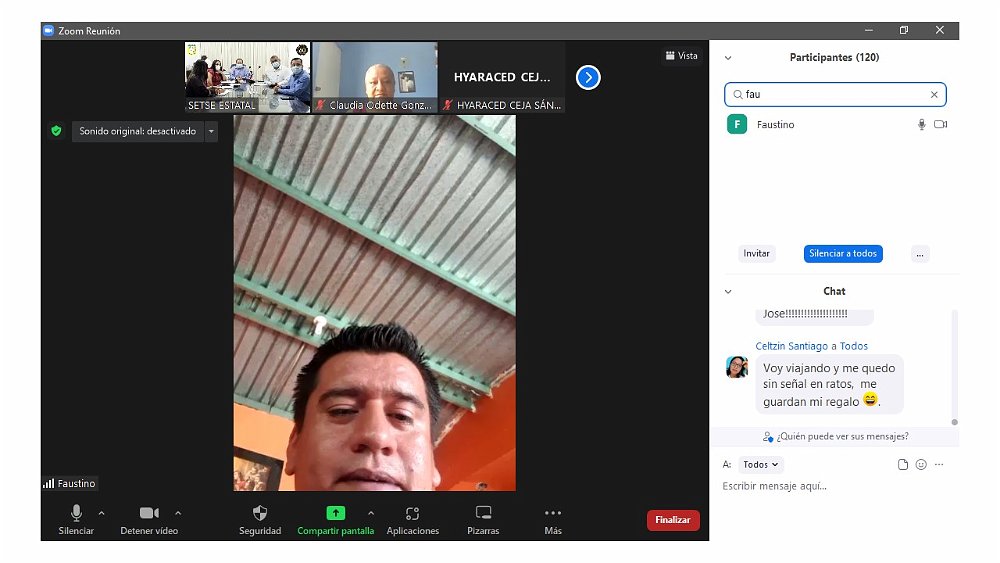This screenshot has width=1000, height=563.
Task: Click the Más three-dots menu
Action: 553,513
